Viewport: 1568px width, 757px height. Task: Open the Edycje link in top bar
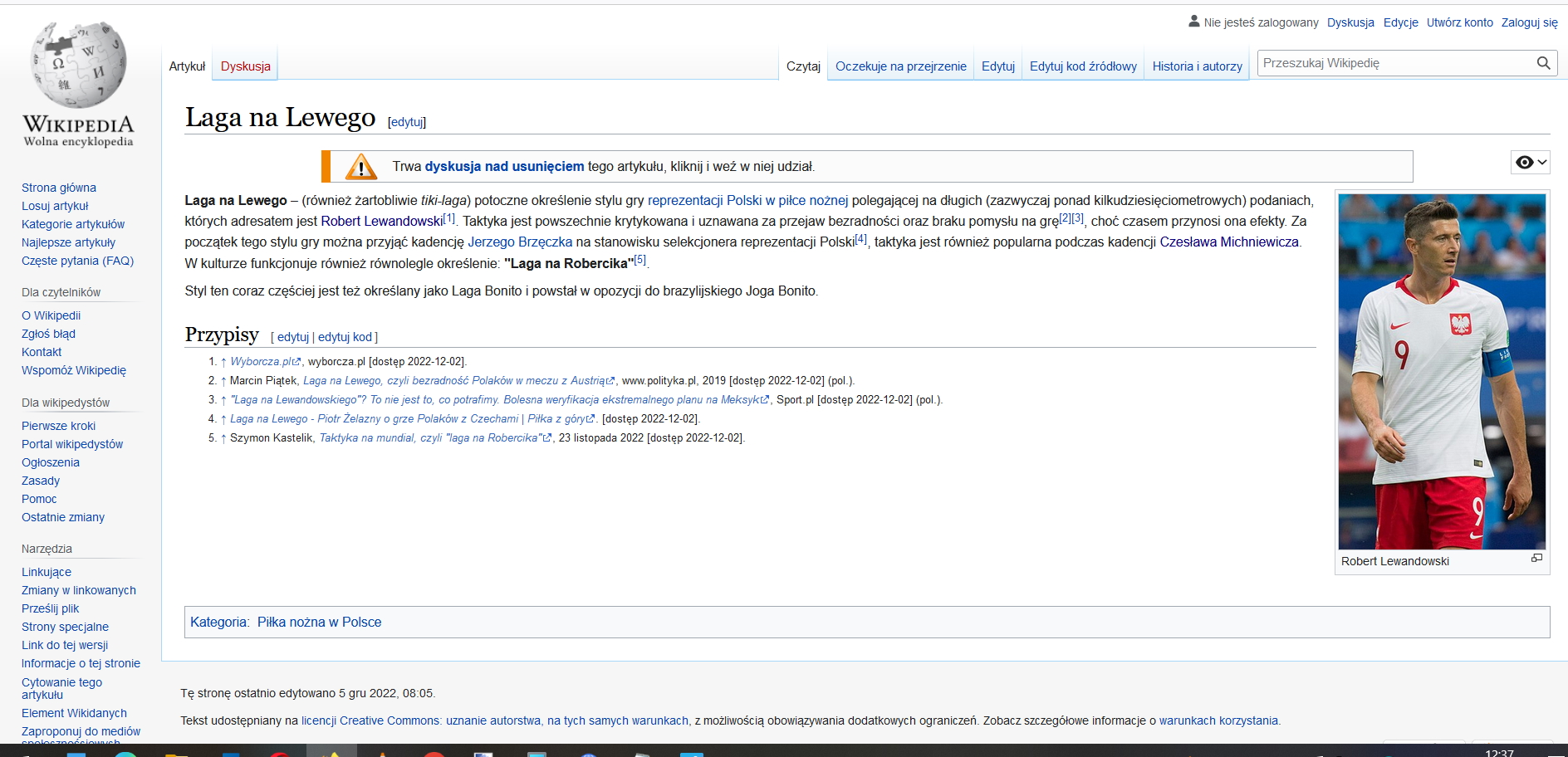(x=1401, y=22)
